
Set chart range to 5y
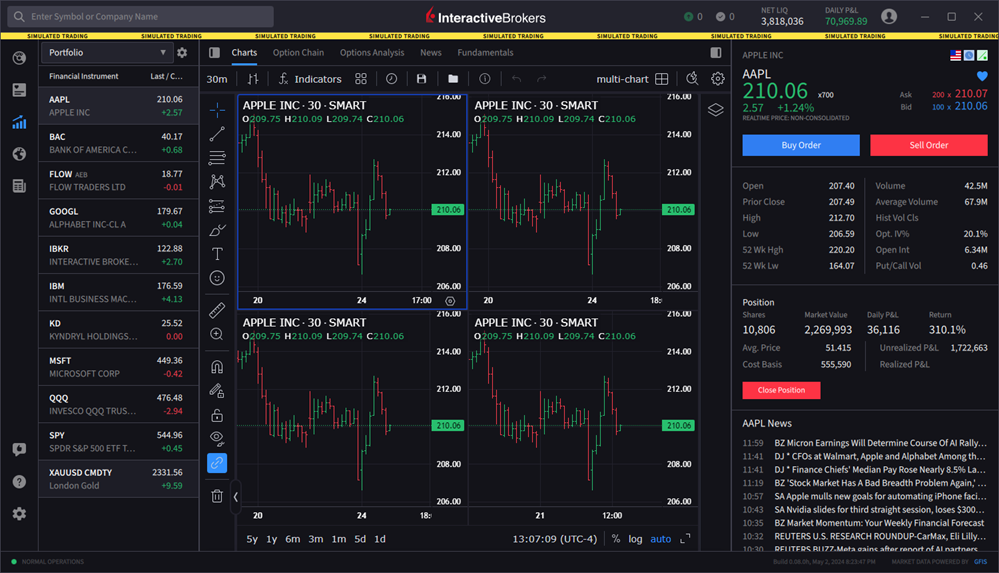(x=252, y=539)
